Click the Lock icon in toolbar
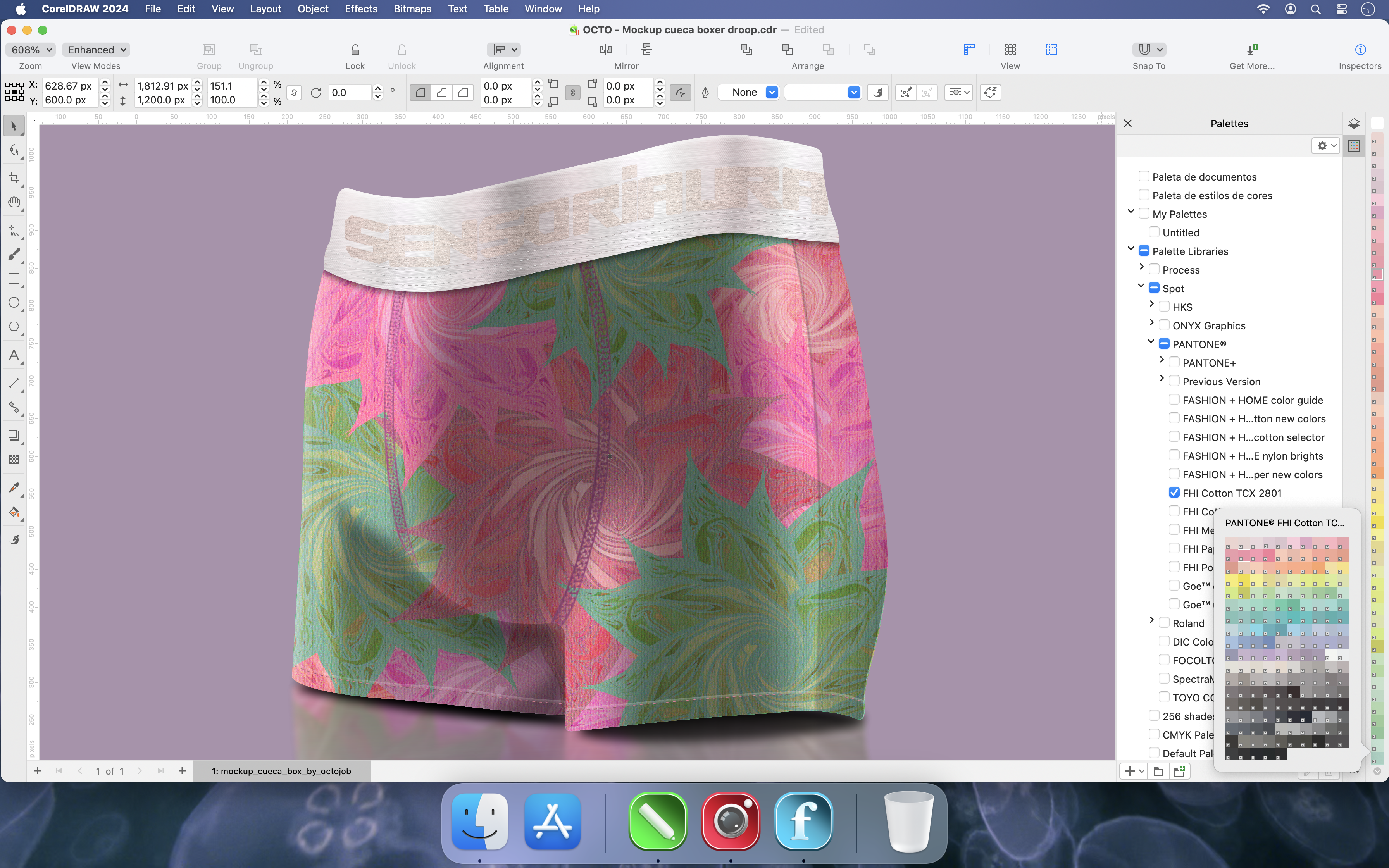Viewport: 1389px width, 868px height. click(x=355, y=50)
